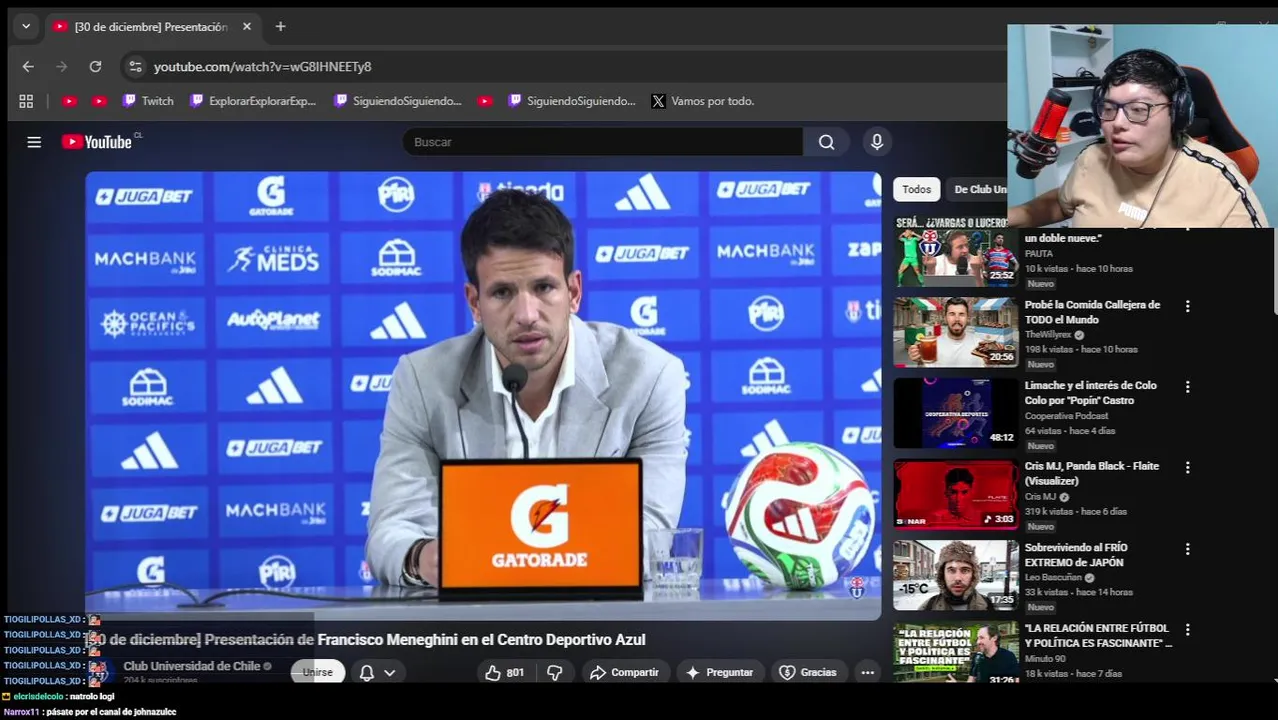The height and width of the screenshot is (720, 1278).
Task: Start voice search with microphone
Action: pyautogui.click(x=877, y=142)
